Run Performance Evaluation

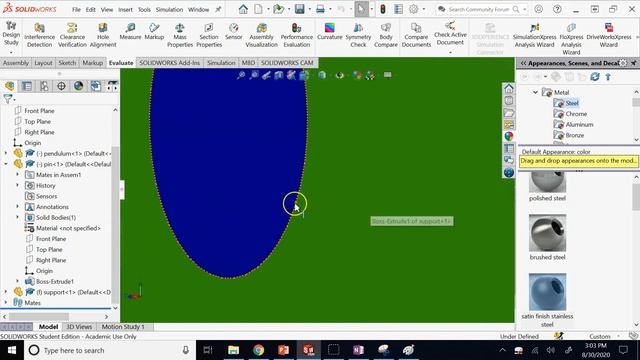297,35
